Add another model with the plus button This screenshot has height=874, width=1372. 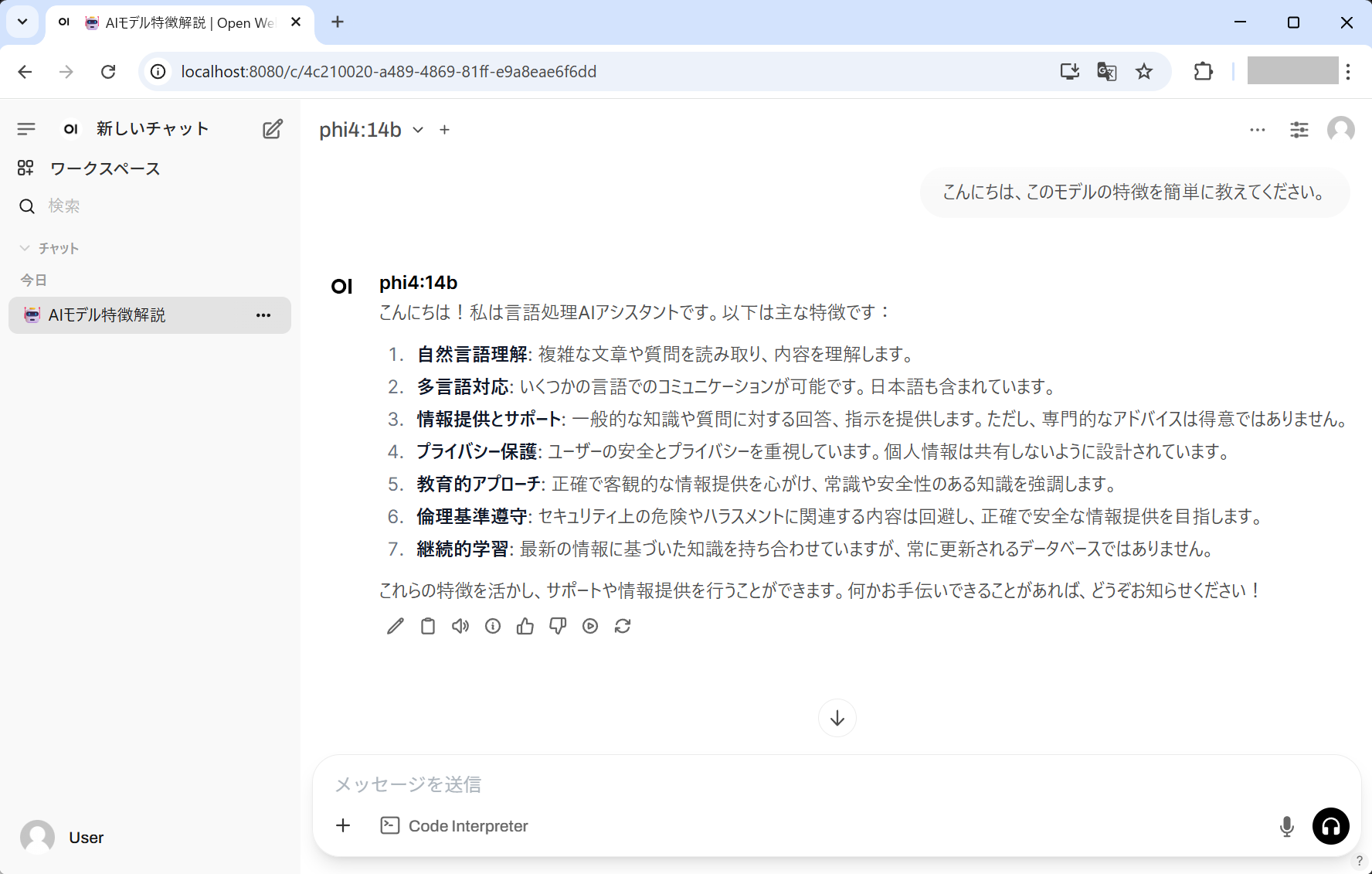(444, 130)
